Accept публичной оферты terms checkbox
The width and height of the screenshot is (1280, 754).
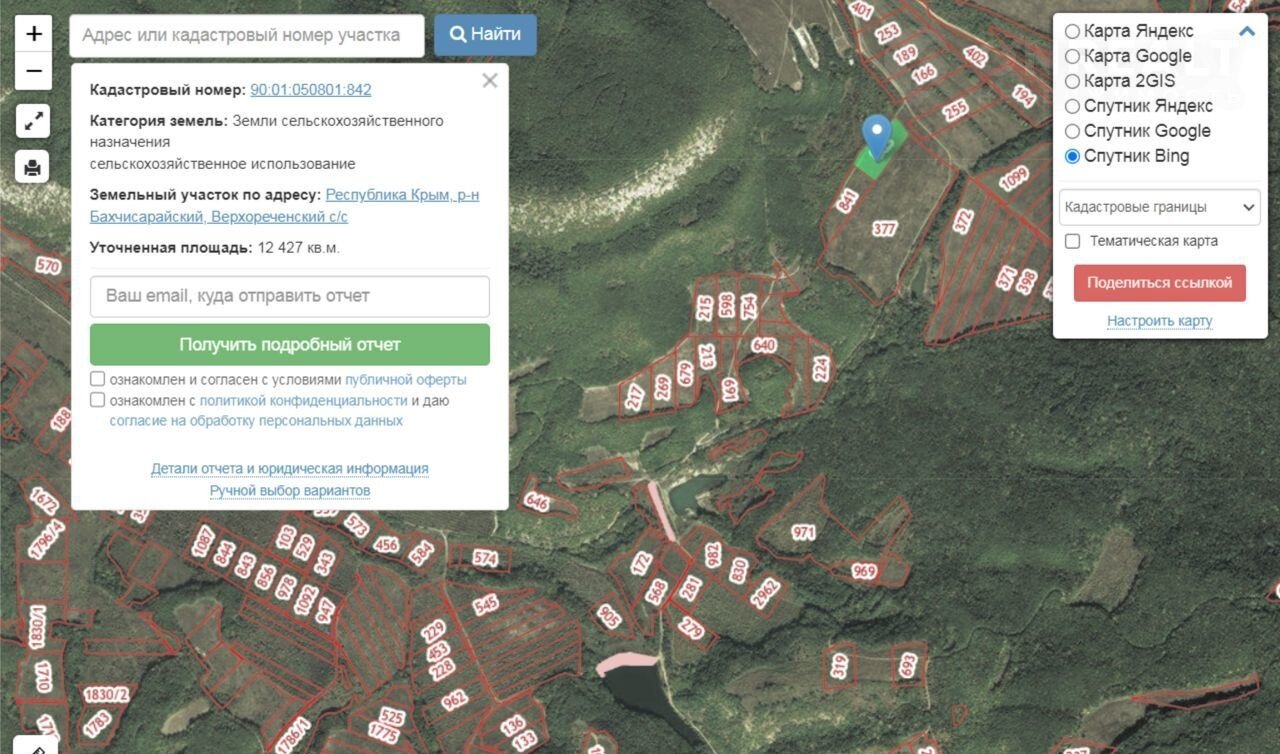tap(98, 379)
